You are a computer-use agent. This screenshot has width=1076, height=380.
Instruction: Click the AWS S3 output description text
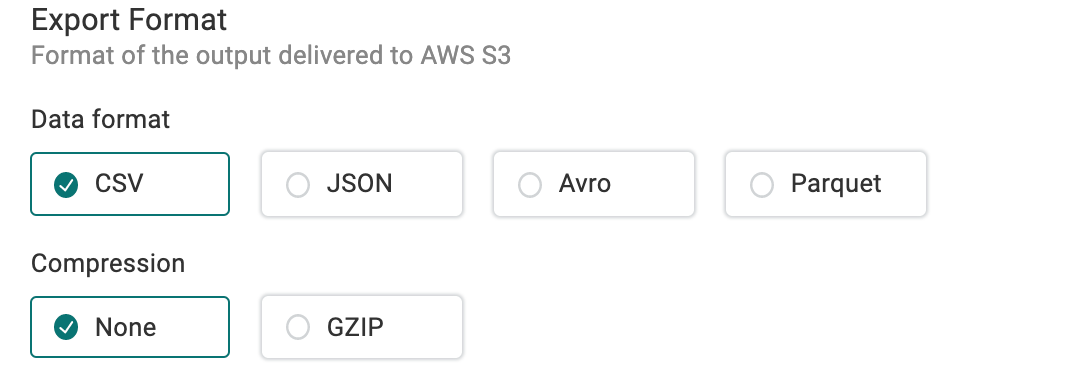271,56
